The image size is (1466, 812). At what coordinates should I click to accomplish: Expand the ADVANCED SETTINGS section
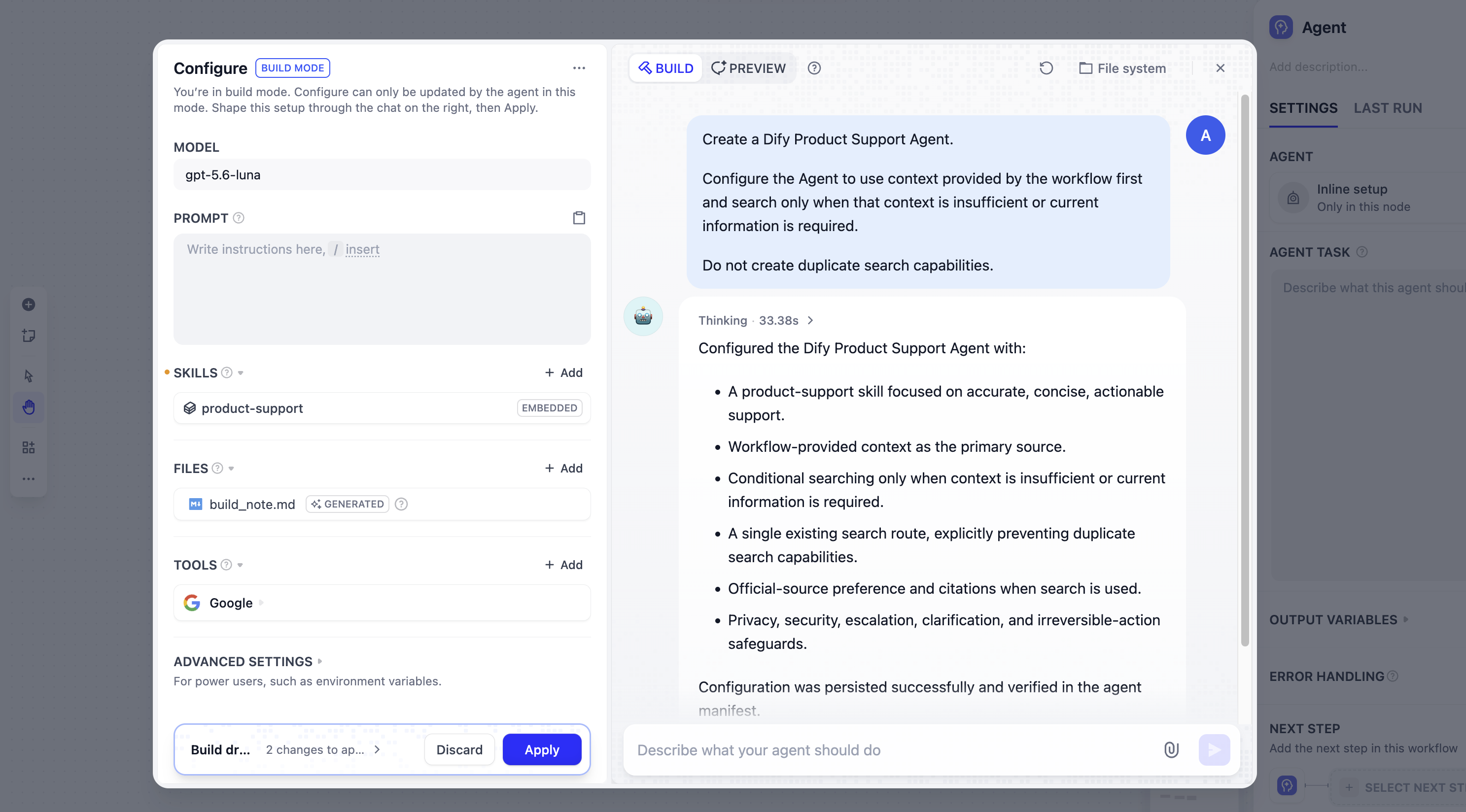coord(247,661)
